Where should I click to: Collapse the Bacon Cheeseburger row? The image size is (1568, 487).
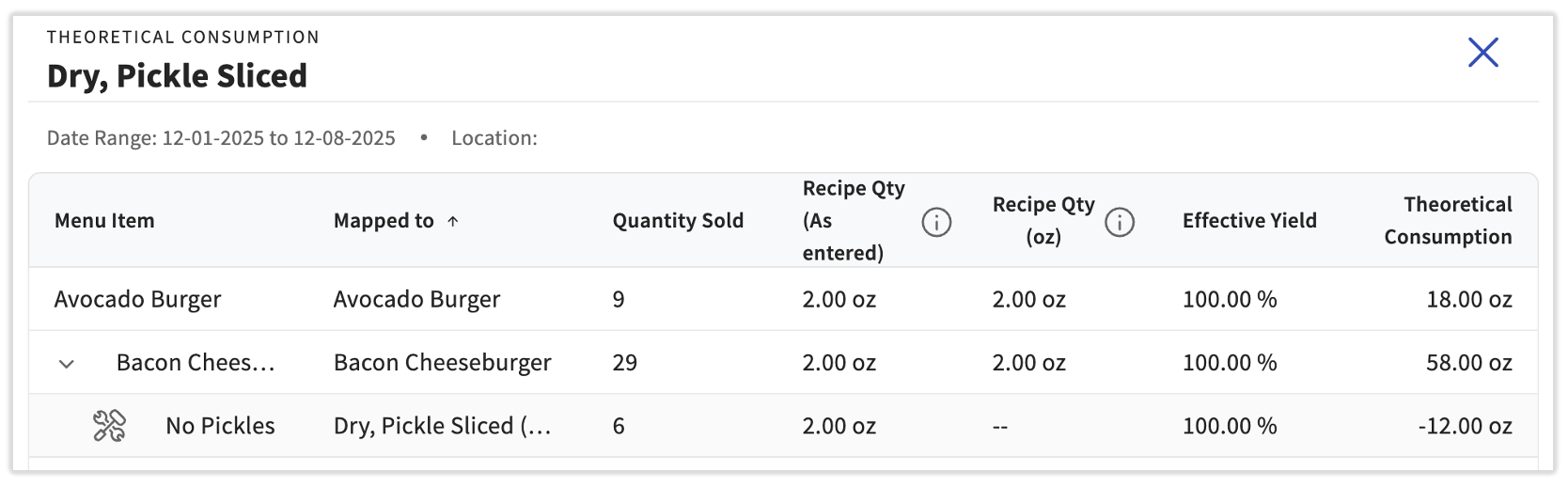tap(67, 364)
